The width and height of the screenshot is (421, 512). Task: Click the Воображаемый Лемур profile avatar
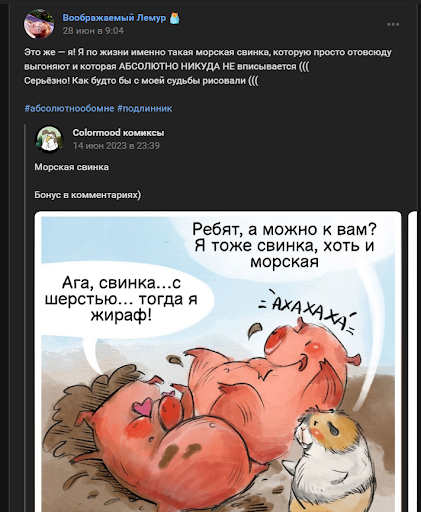[x=39, y=24]
